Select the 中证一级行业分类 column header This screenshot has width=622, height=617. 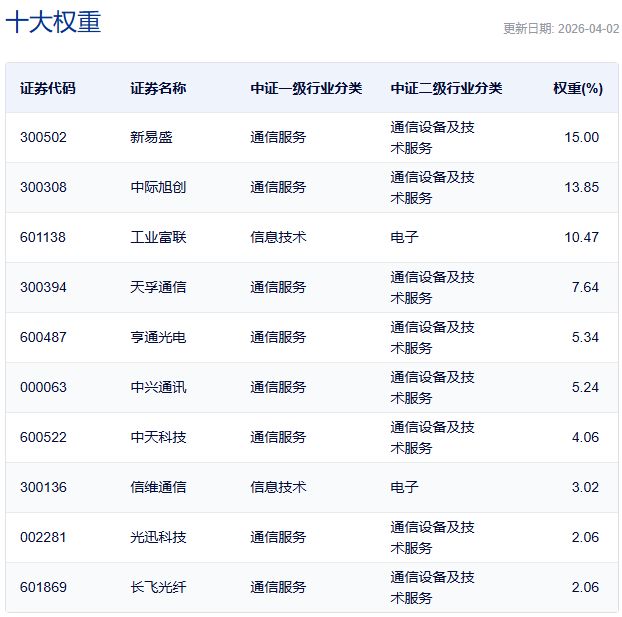click(x=306, y=88)
